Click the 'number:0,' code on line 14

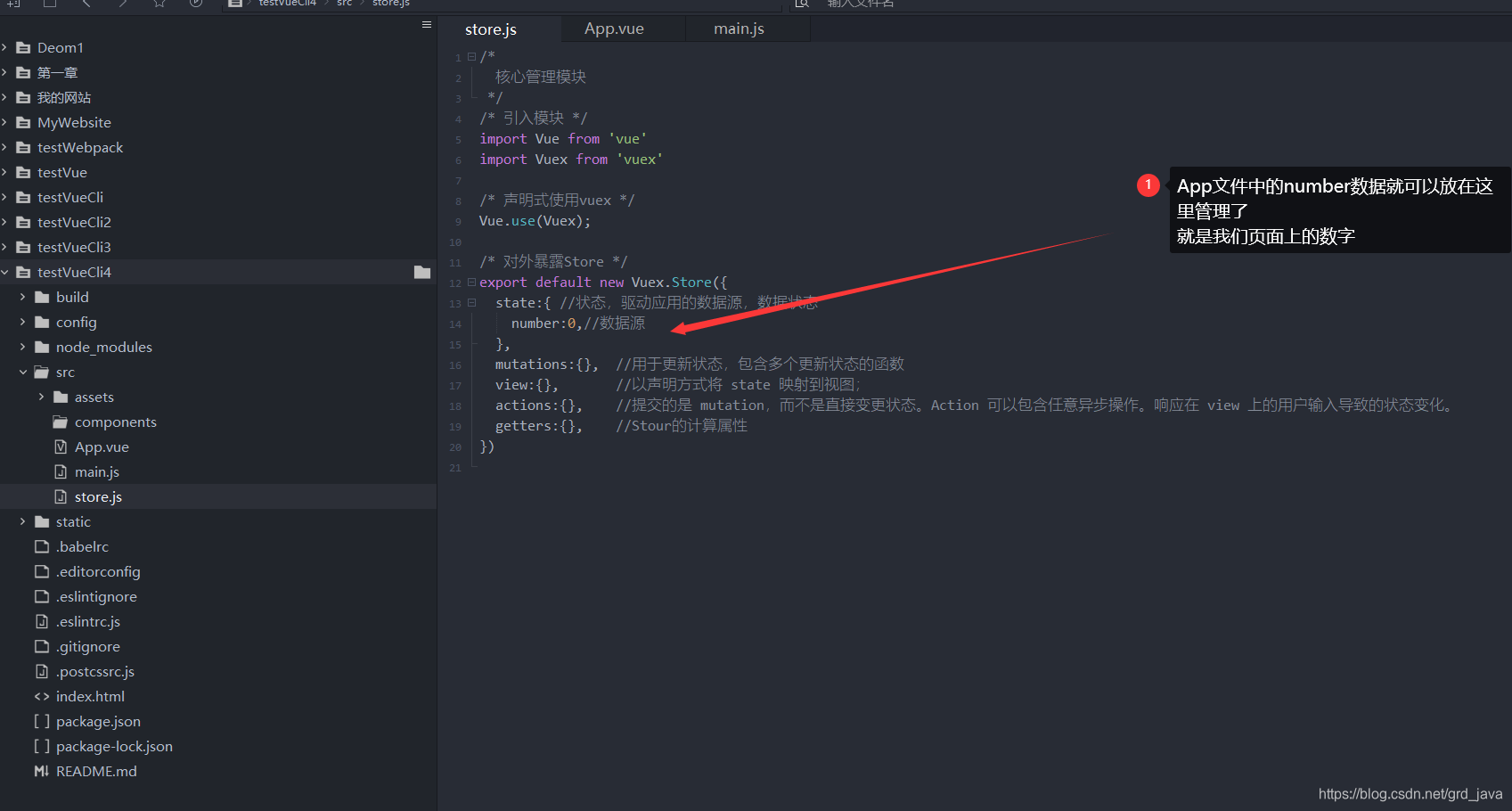[x=546, y=324]
